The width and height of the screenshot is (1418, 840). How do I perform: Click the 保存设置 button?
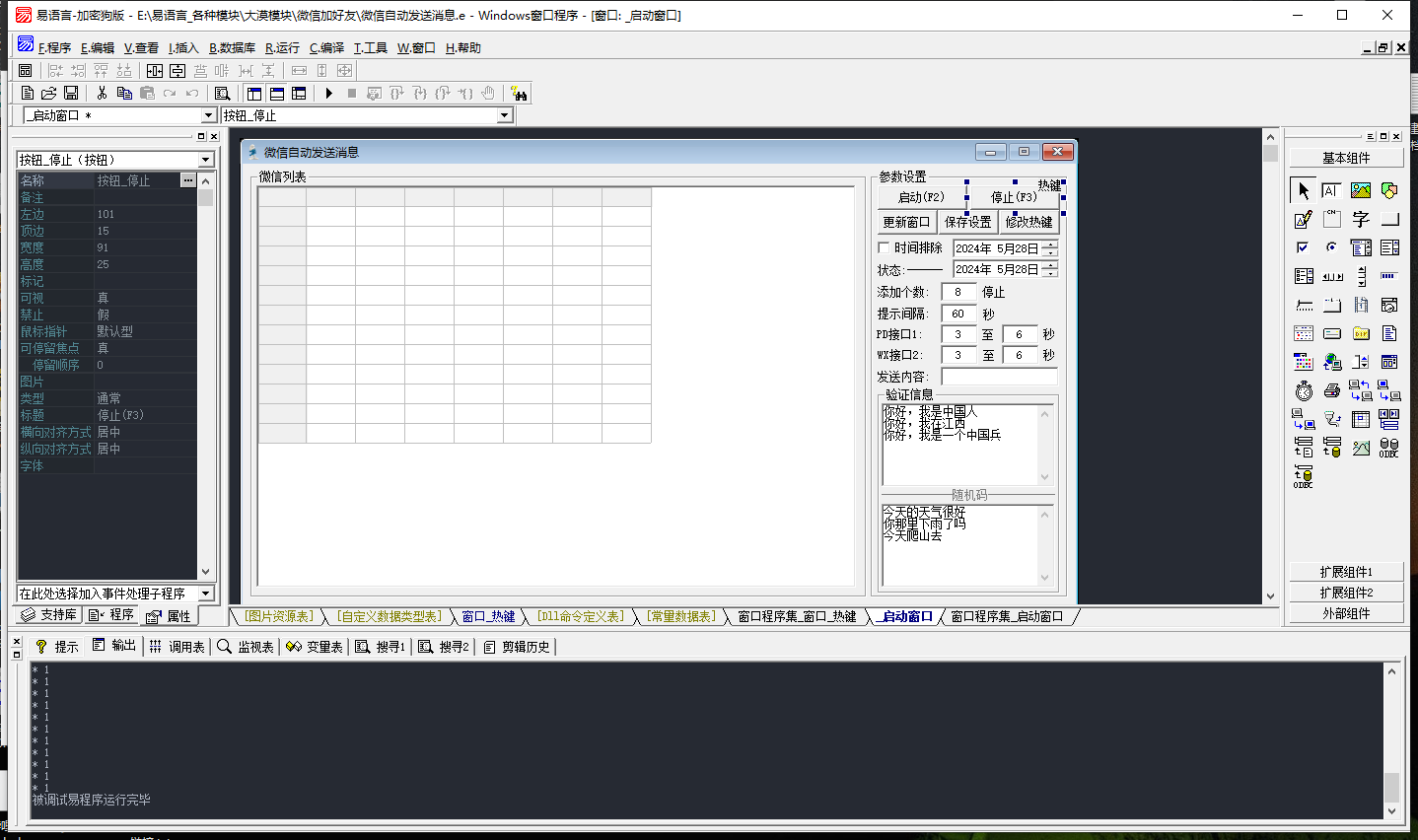coord(967,222)
